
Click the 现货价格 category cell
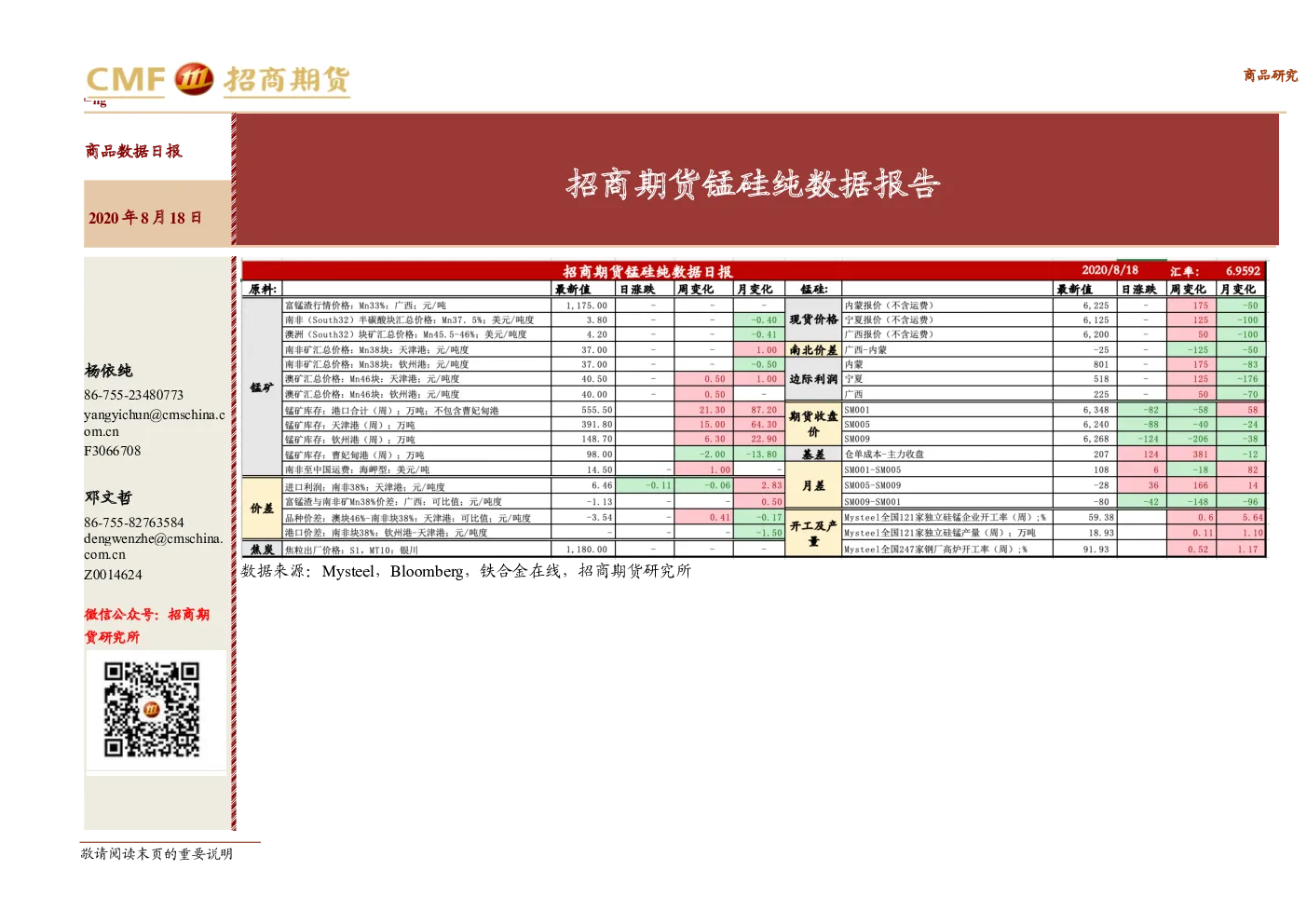coord(813,319)
